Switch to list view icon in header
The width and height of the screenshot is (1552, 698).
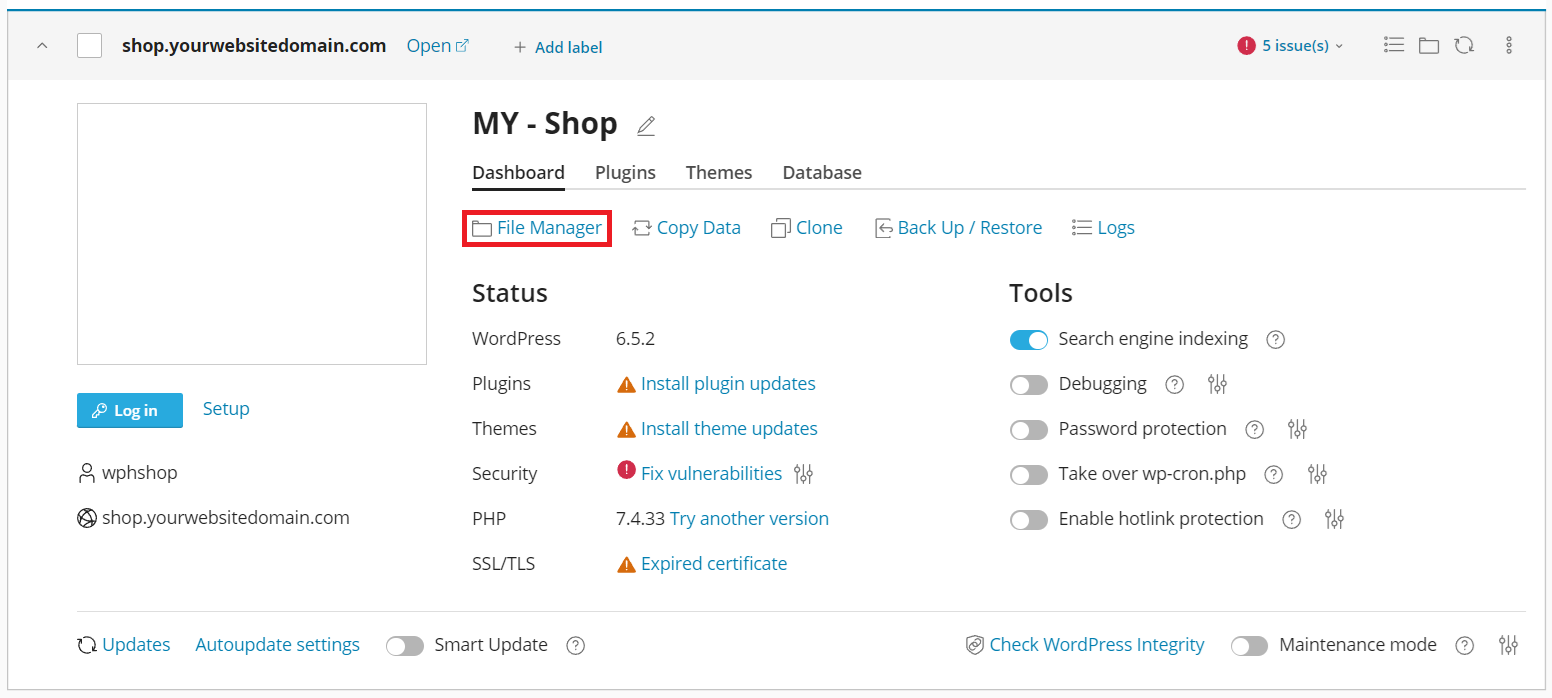click(x=1394, y=45)
